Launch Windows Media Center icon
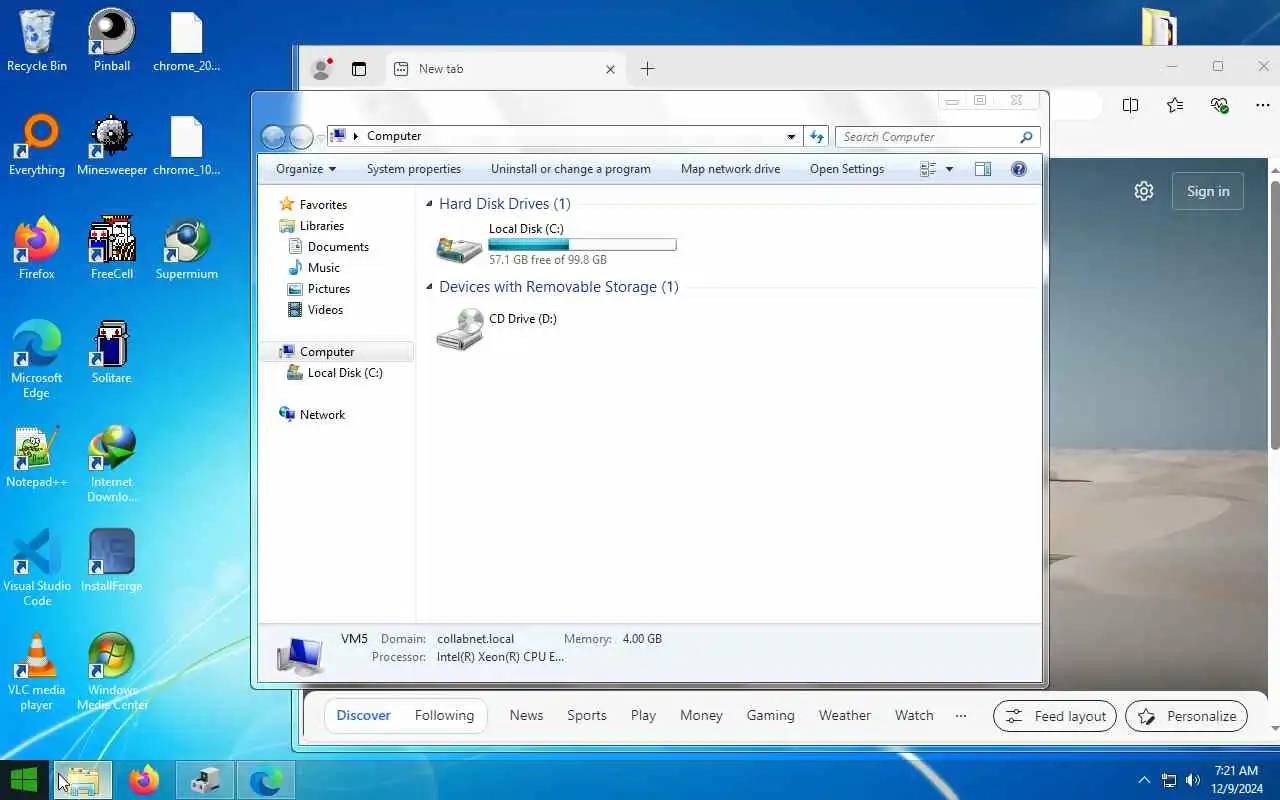The height and width of the screenshot is (800, 1280). (112, 672)
